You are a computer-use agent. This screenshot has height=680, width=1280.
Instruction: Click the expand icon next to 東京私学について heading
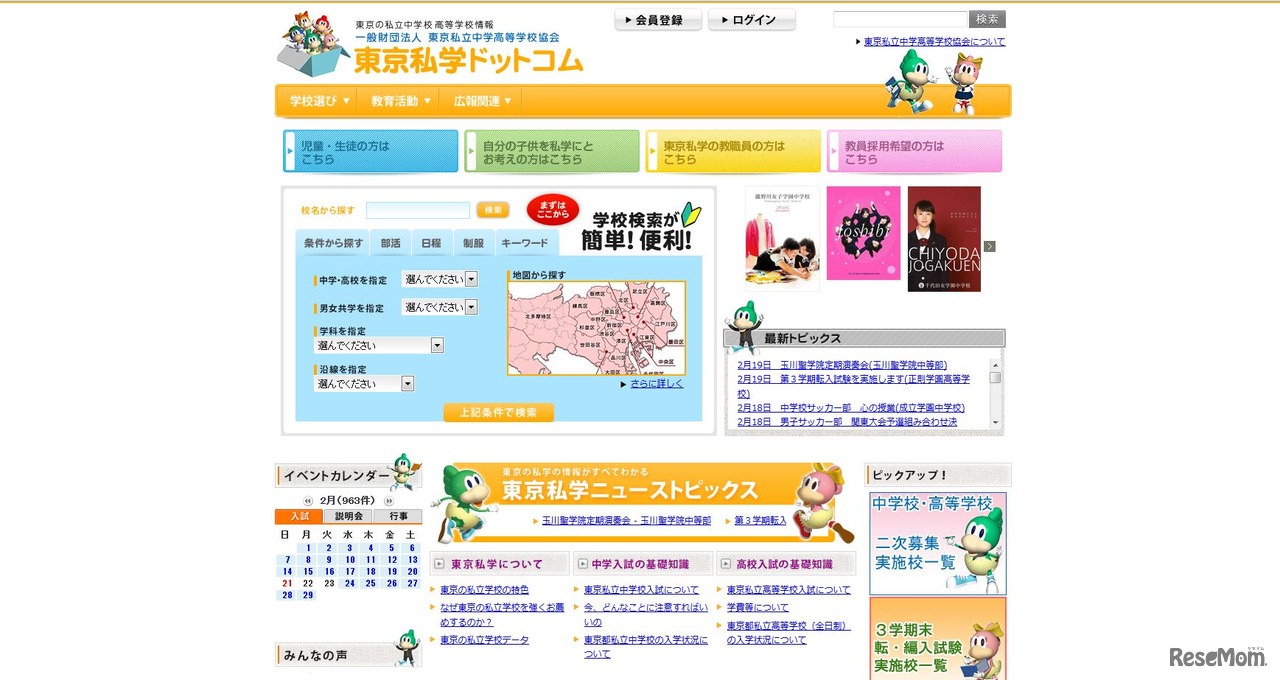(438, 563)
